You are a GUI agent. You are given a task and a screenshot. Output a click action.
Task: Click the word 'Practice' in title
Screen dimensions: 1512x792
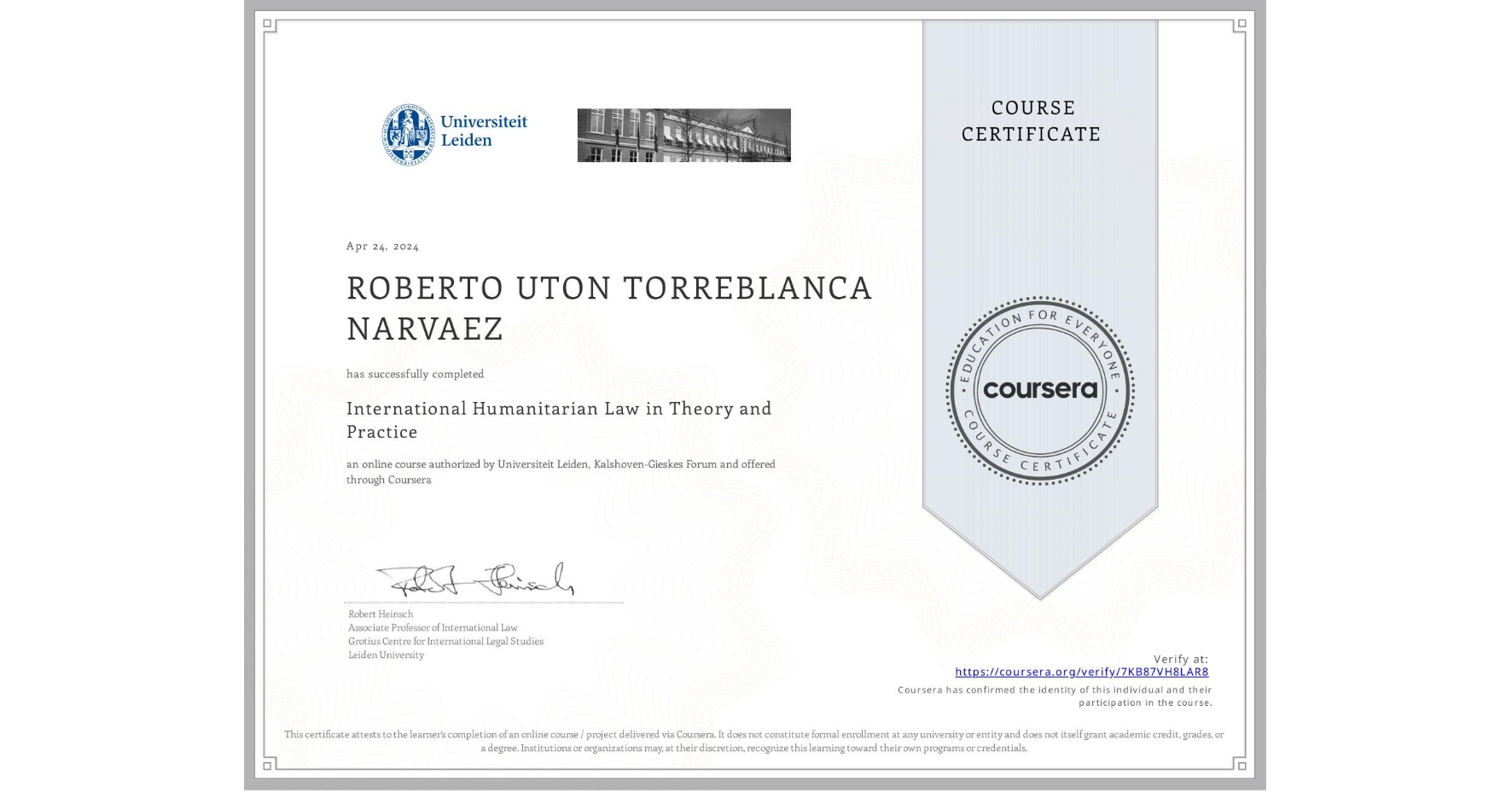[x=381, y=432]
